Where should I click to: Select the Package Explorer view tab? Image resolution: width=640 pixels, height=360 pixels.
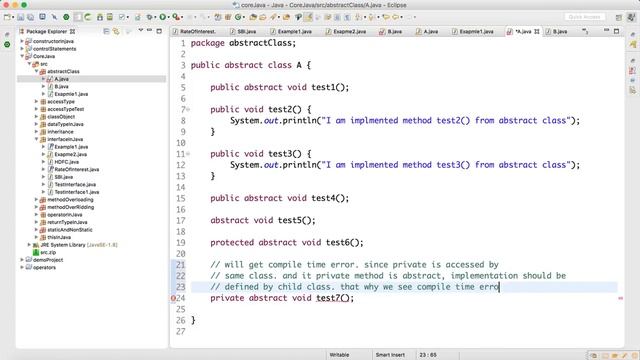point(47,31)
